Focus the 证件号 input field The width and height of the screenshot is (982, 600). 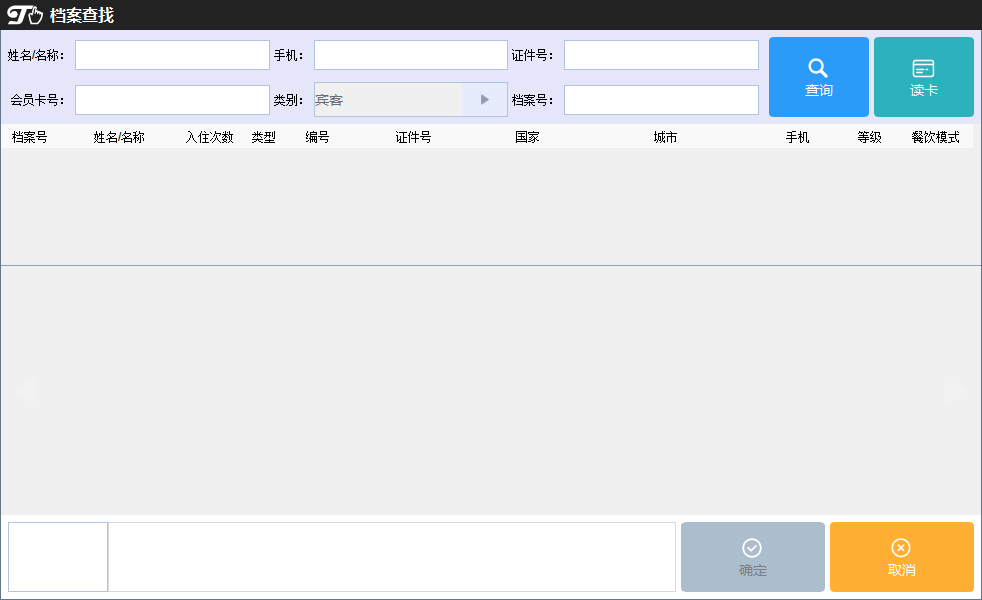tap(661, 55)
